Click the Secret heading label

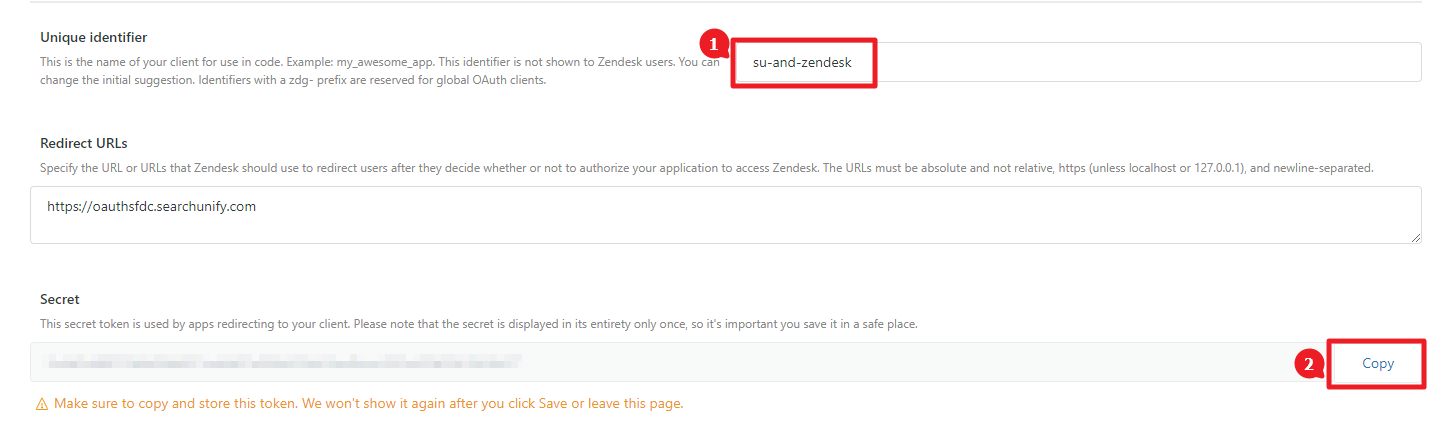tap(60, 299)
